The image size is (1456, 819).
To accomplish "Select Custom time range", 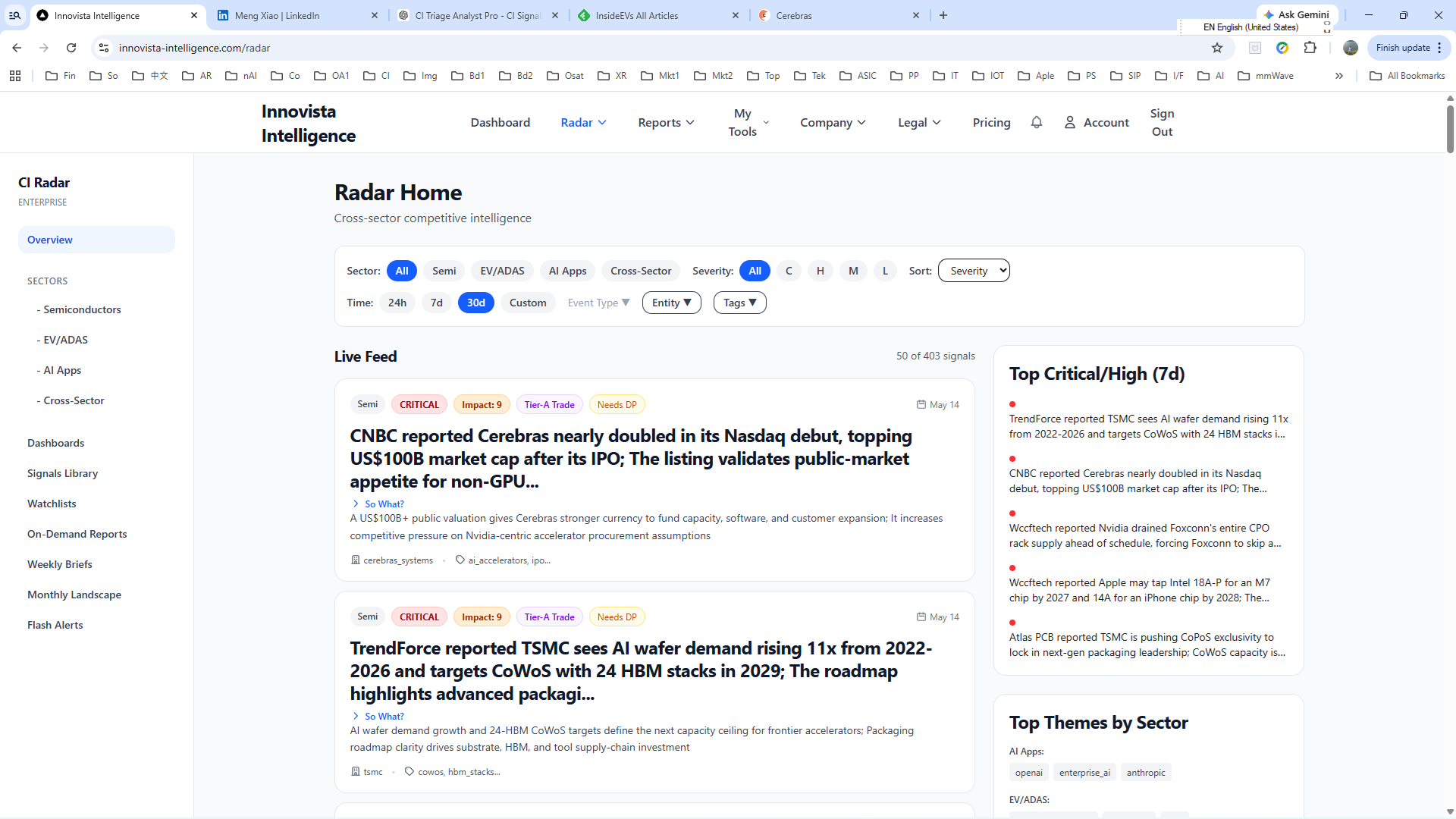I will pyautogui.click(x=528, y=303).
